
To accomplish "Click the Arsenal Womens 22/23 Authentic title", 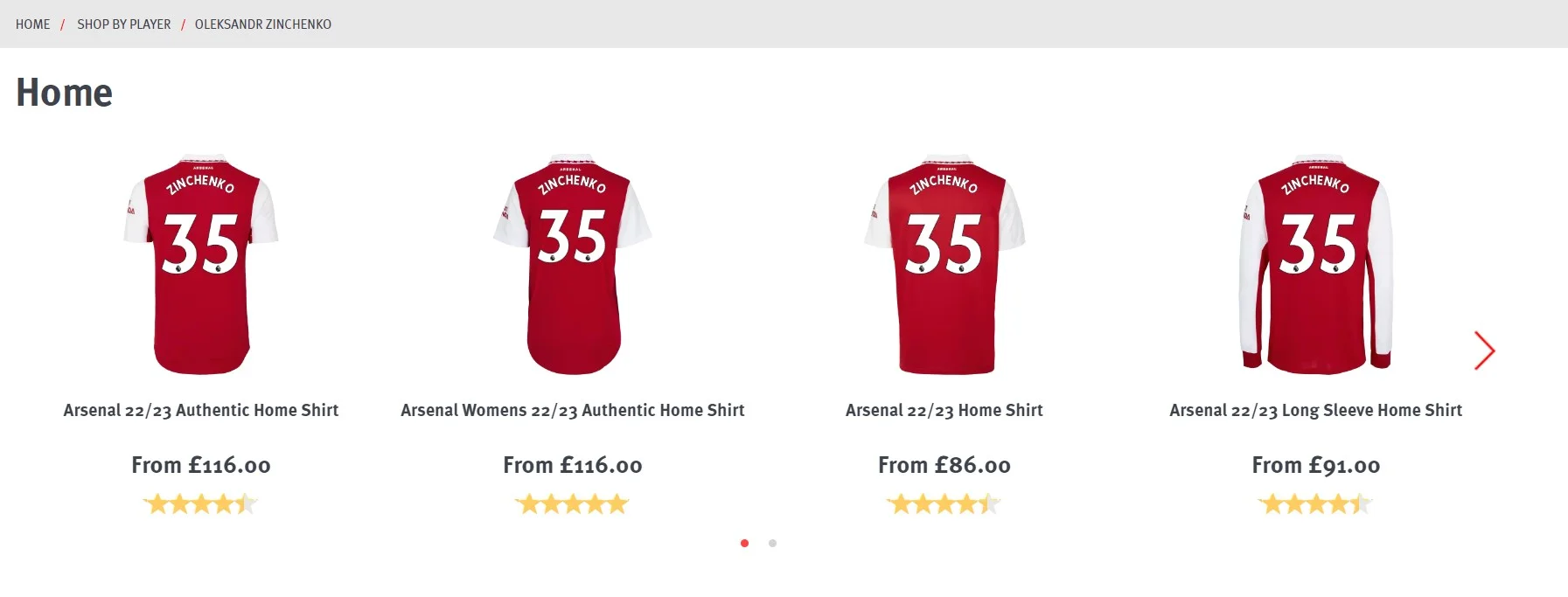I will coord(573,410).
